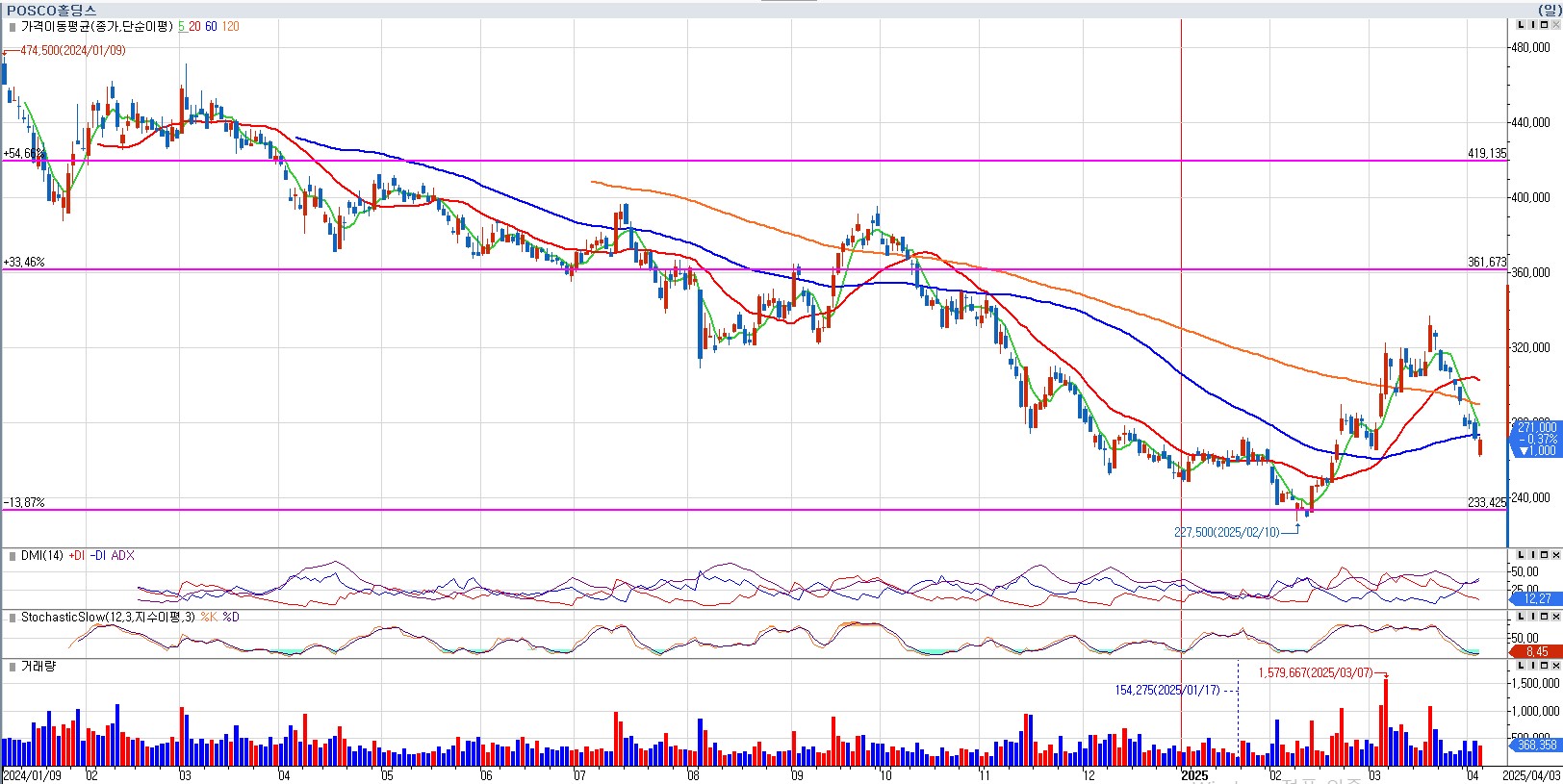Viewport: 1563px width, 784px height.
Task: Click the I button on the 거래량 volume panel
Action: (x=1532, y=666)
